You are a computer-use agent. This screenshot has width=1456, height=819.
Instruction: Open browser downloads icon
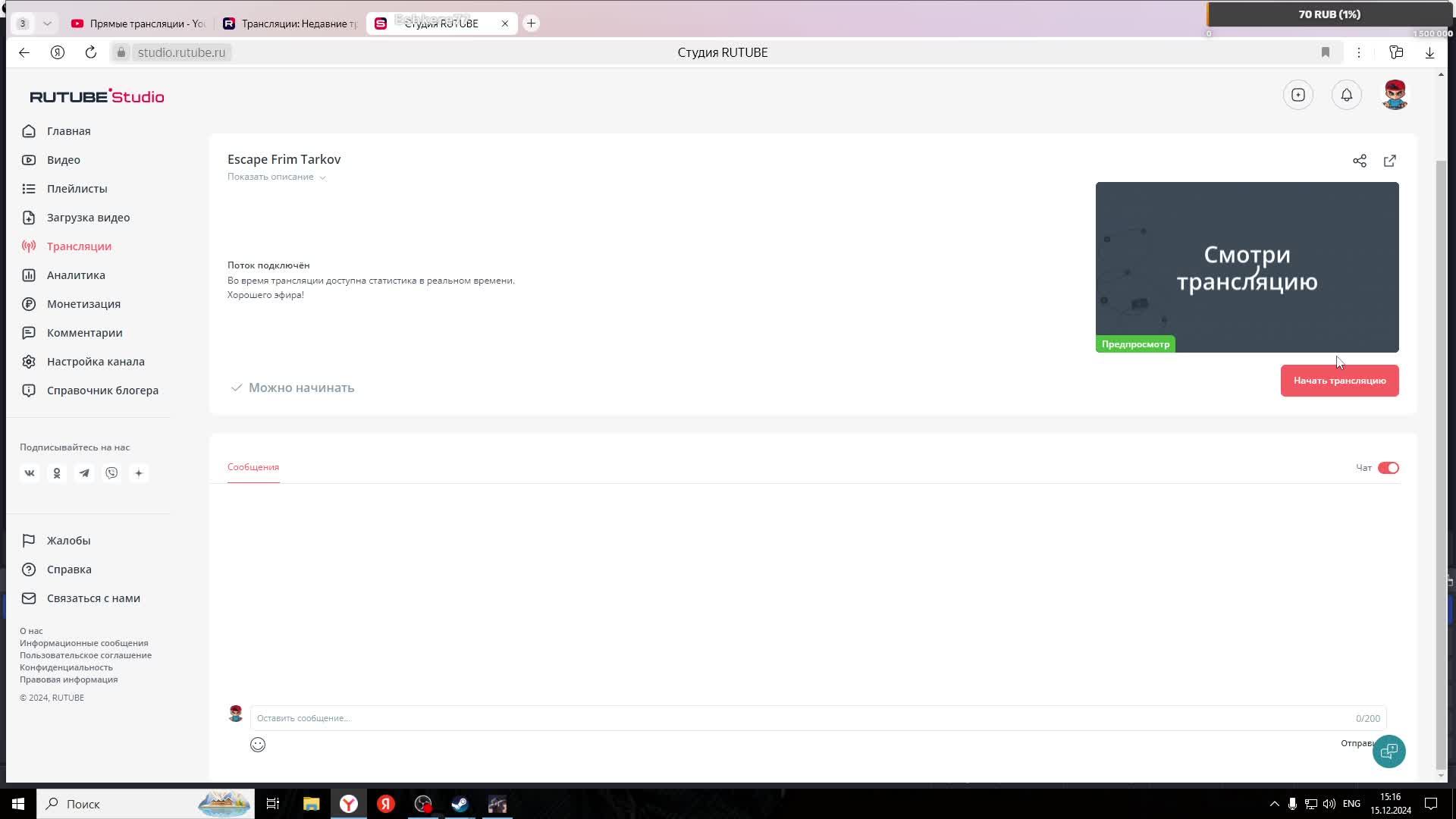[1429, 52]
